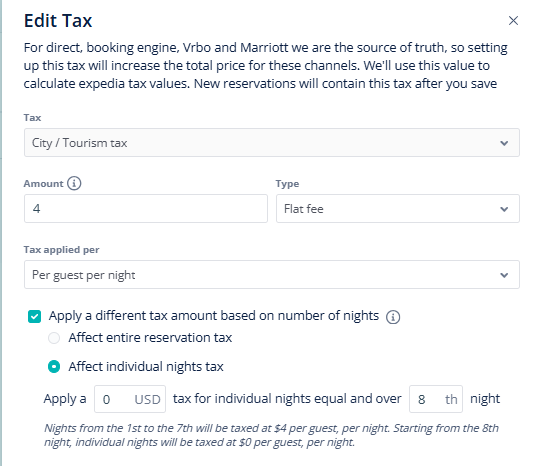Uncheck the different tax amount by nights checkbox
The width and height of the screenshot is (535, 466).
coord(34,316)
